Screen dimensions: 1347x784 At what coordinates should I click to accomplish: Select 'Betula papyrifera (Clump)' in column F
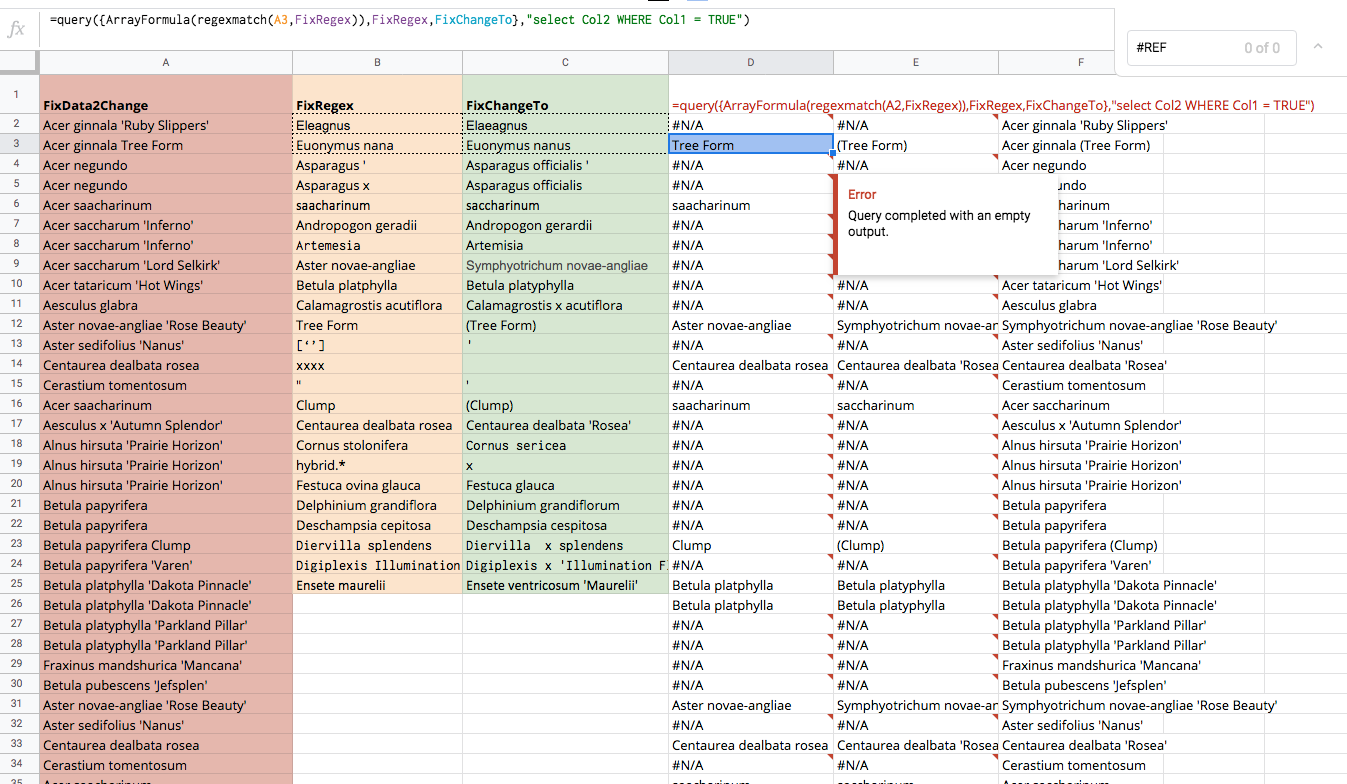click(1081, 545)
